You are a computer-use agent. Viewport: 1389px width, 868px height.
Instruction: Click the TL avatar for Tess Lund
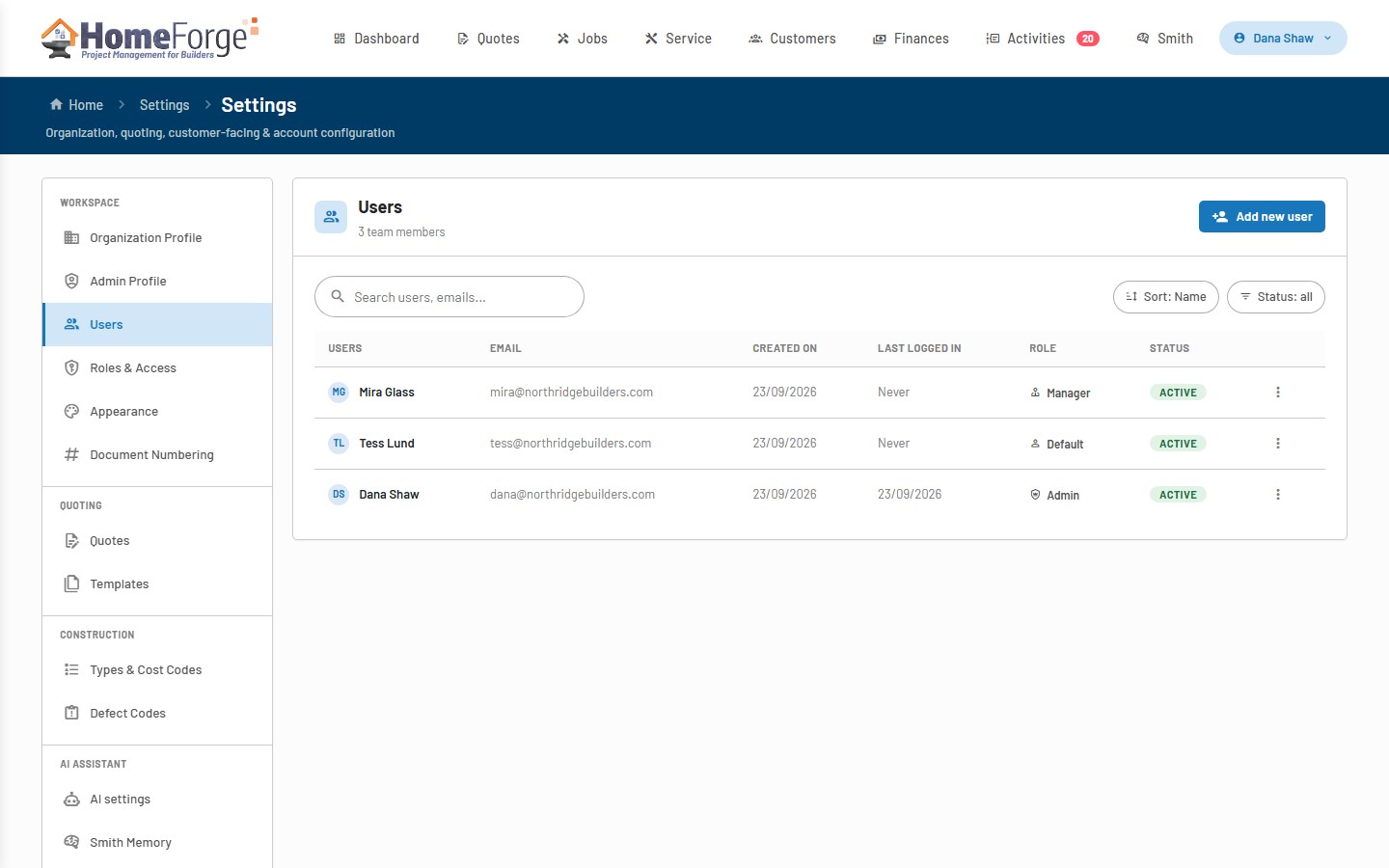339,444
